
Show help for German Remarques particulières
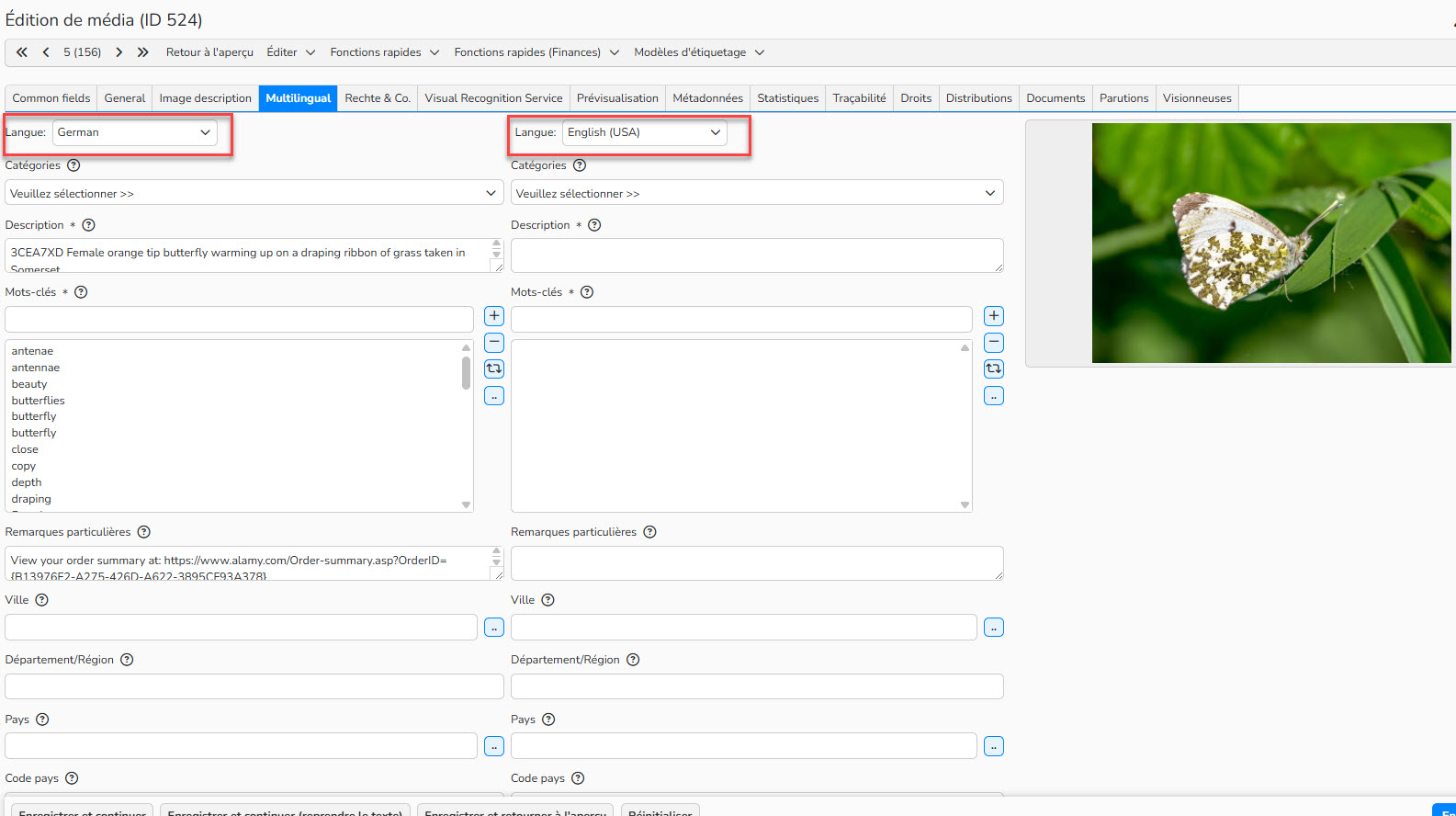pyautogui.click(x=144, y=532)
